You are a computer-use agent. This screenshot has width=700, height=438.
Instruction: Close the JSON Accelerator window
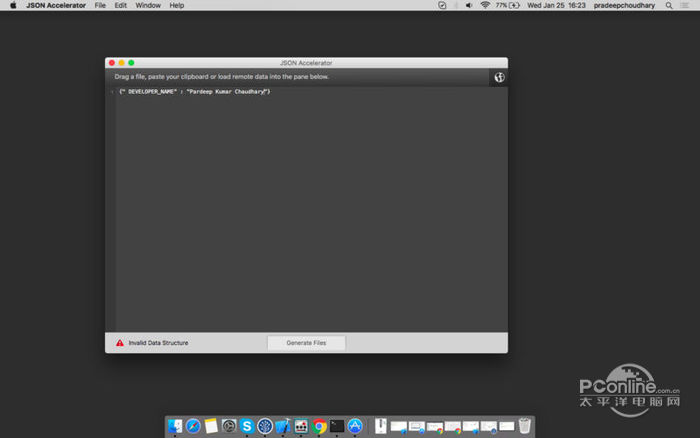click(112, 63)
